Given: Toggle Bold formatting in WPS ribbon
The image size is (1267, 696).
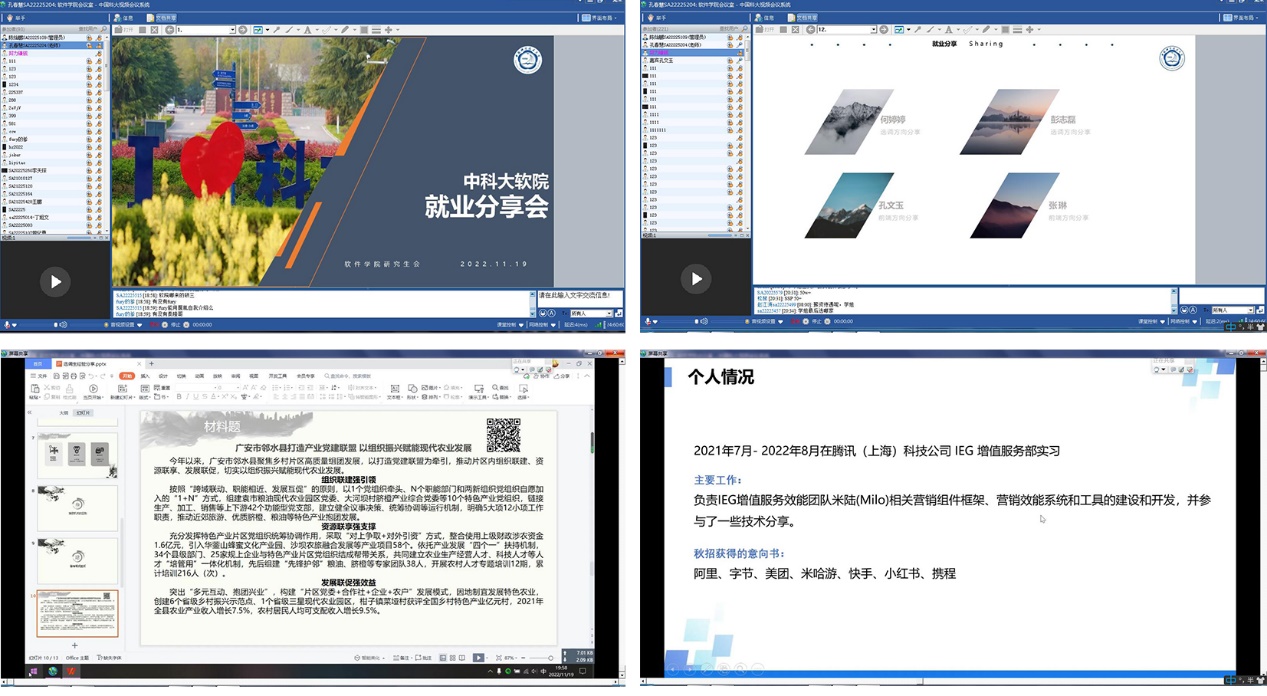Looking at the screenshot, I should [x=179, y=397].
